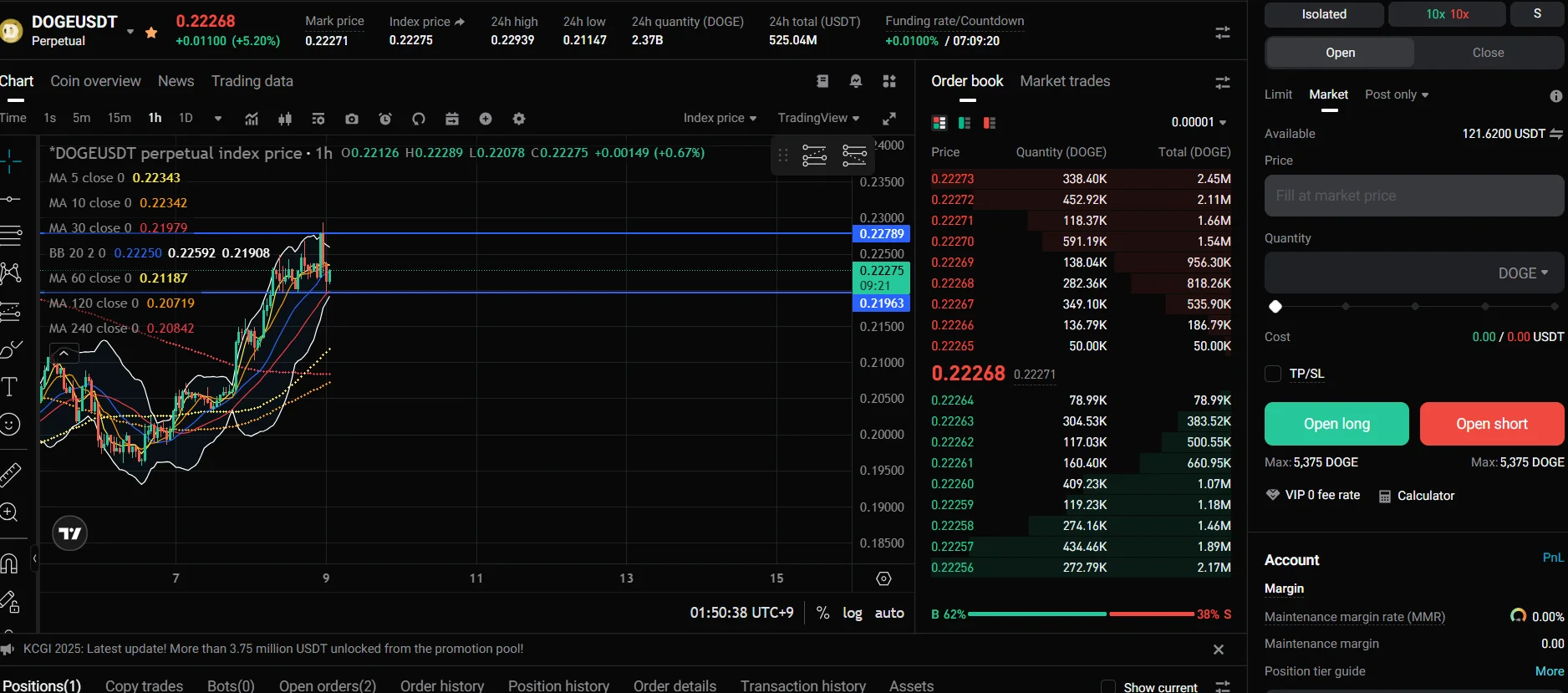
Task: Open the chart layout grid icon
Action: coord(889,81)
